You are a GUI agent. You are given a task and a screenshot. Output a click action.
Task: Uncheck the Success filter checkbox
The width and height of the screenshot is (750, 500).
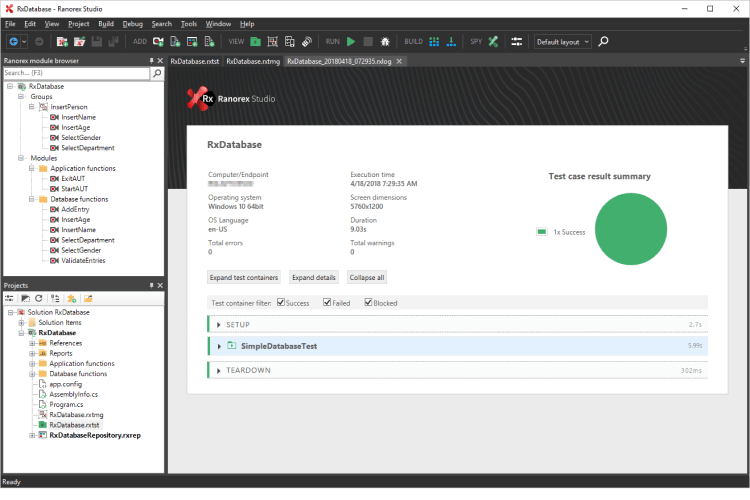click(281, 302)
